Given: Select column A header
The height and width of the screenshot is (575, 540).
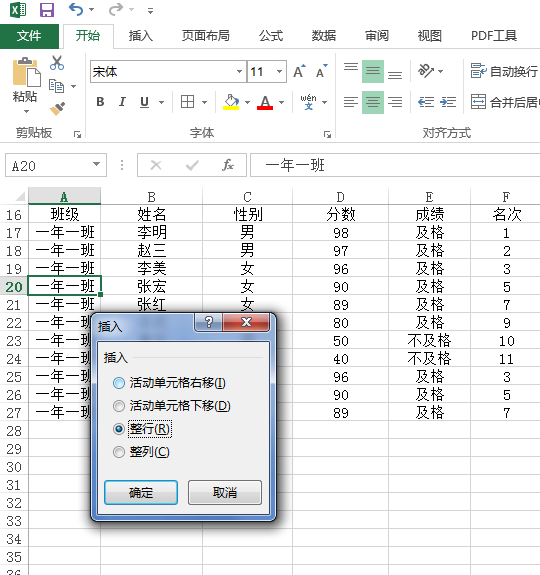Looking at the screenshot, I should [64, 197].
